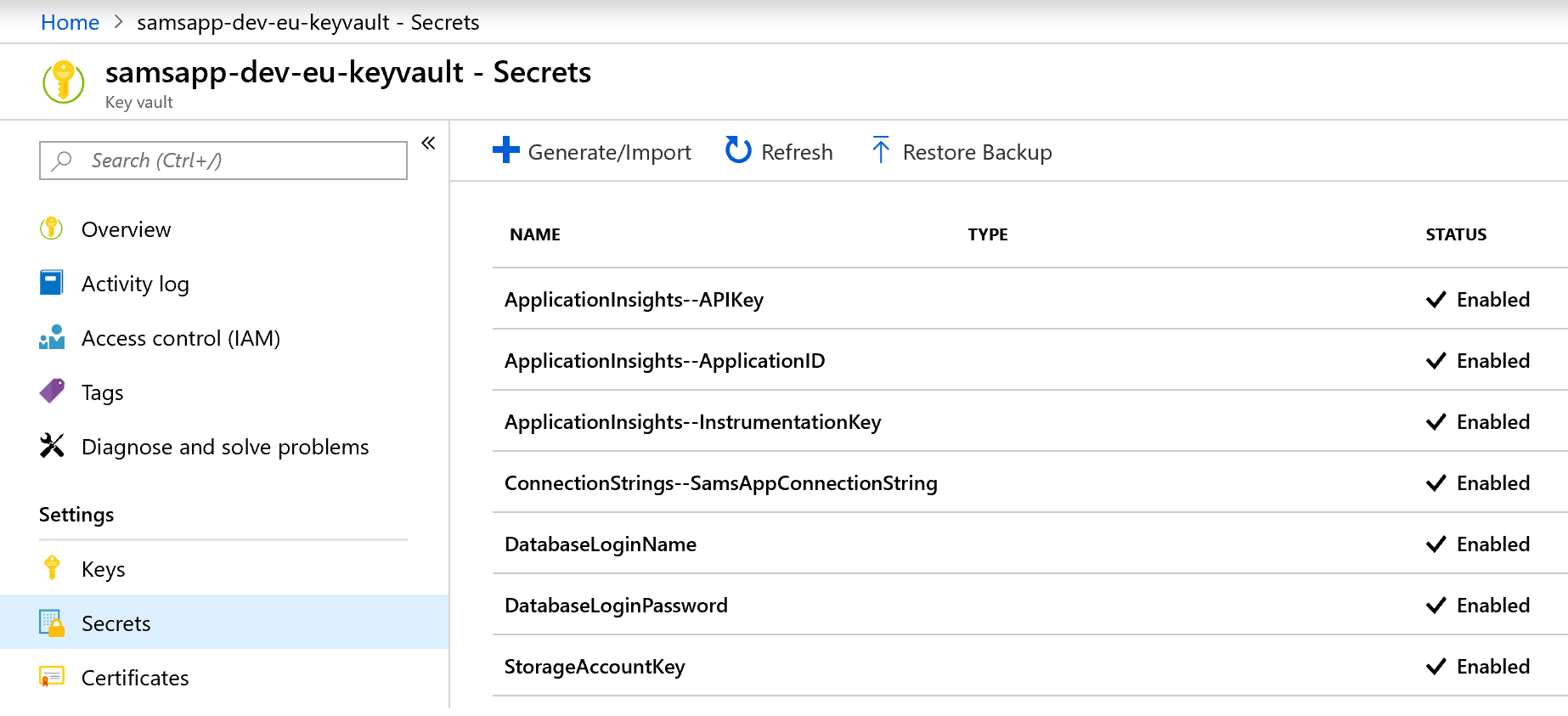Open ConnectionStrings--SamsAppConnectionString secret
This screenshot has height=716, width=1568.
pos(720,483)
